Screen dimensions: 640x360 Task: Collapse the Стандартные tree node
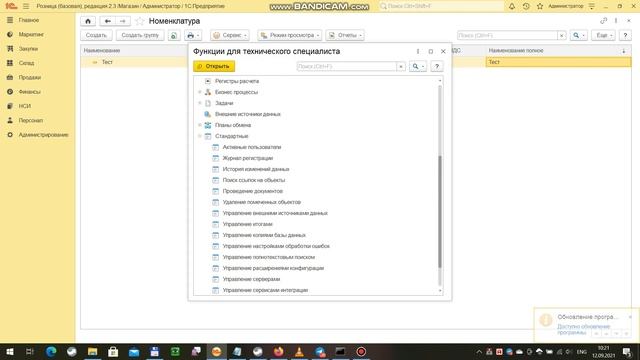[200, 136]
